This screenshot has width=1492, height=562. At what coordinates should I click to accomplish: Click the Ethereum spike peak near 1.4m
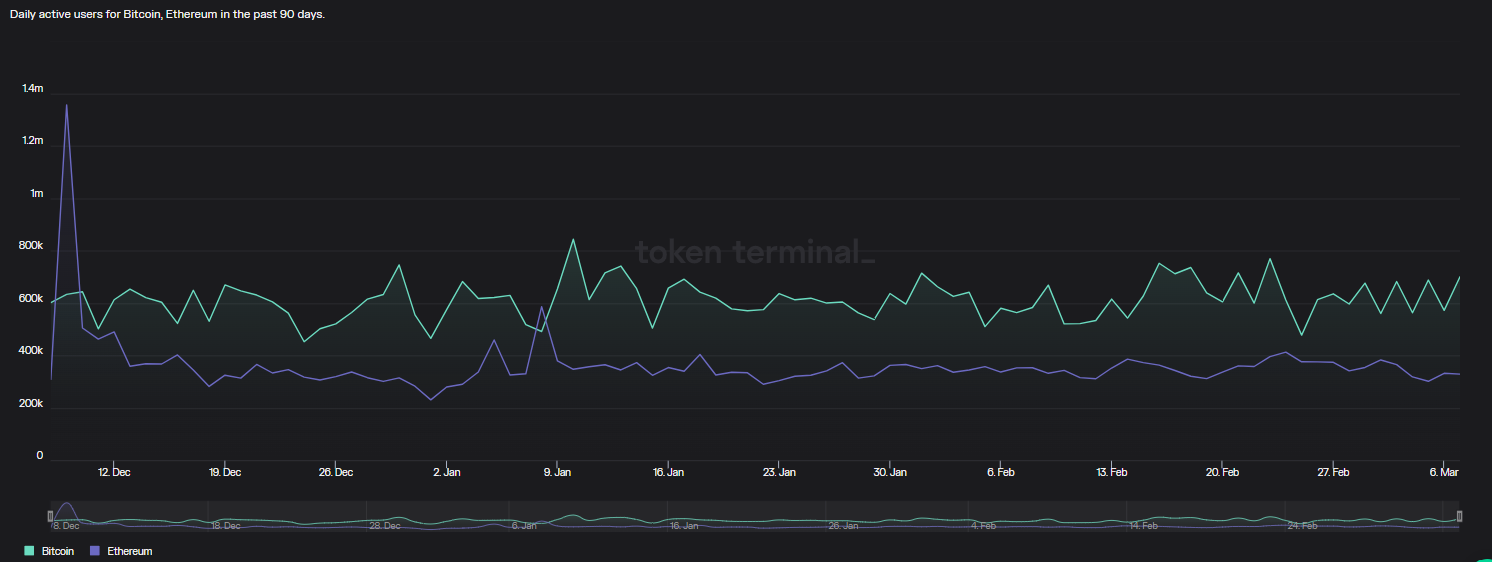click(67, 105)
